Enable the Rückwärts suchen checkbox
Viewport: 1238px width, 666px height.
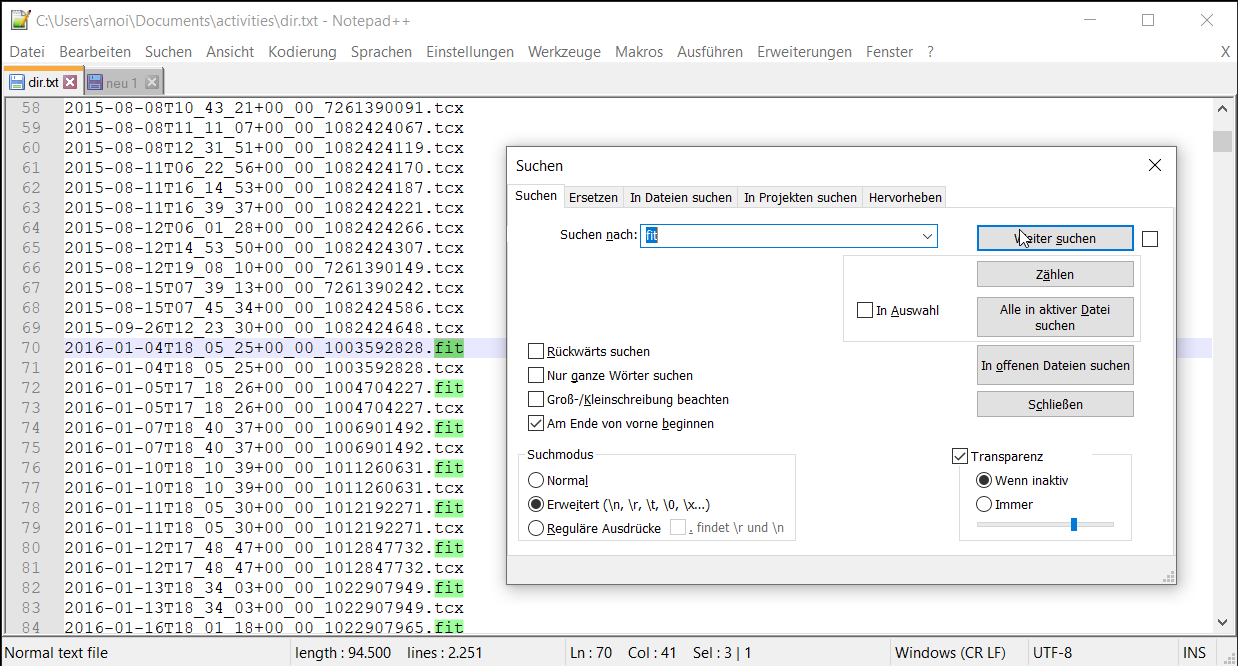536,352
